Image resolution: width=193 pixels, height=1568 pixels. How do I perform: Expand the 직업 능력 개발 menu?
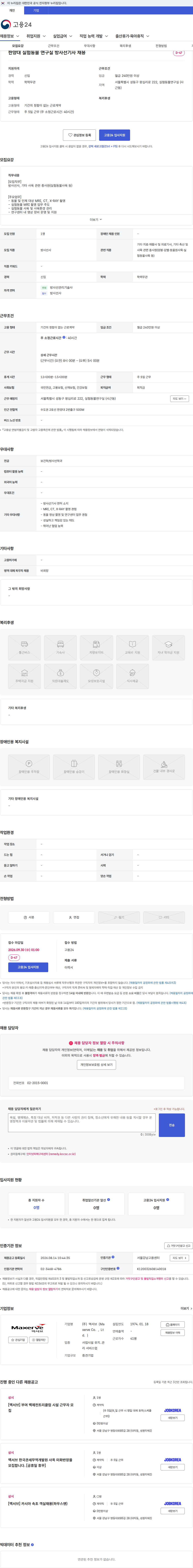coord(94,37)
